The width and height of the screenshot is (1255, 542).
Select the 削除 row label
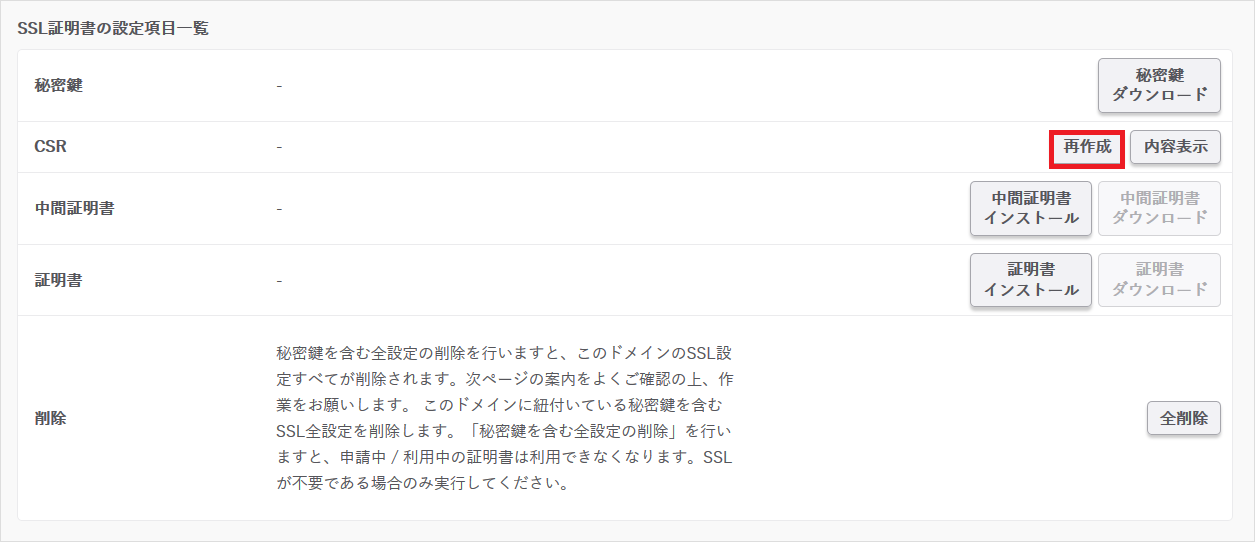click(50, 418)
